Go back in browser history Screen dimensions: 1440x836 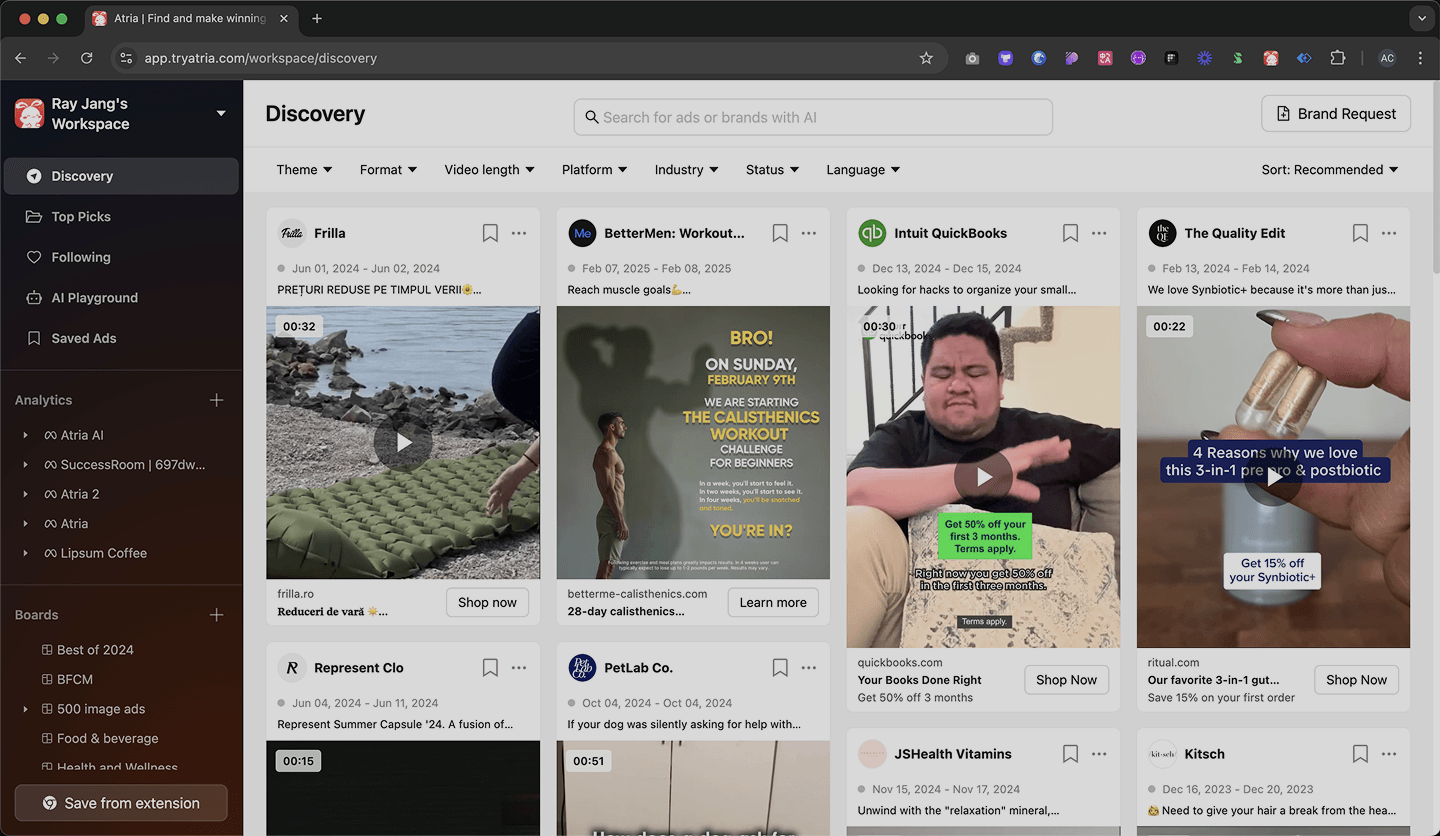click(20, 58)
